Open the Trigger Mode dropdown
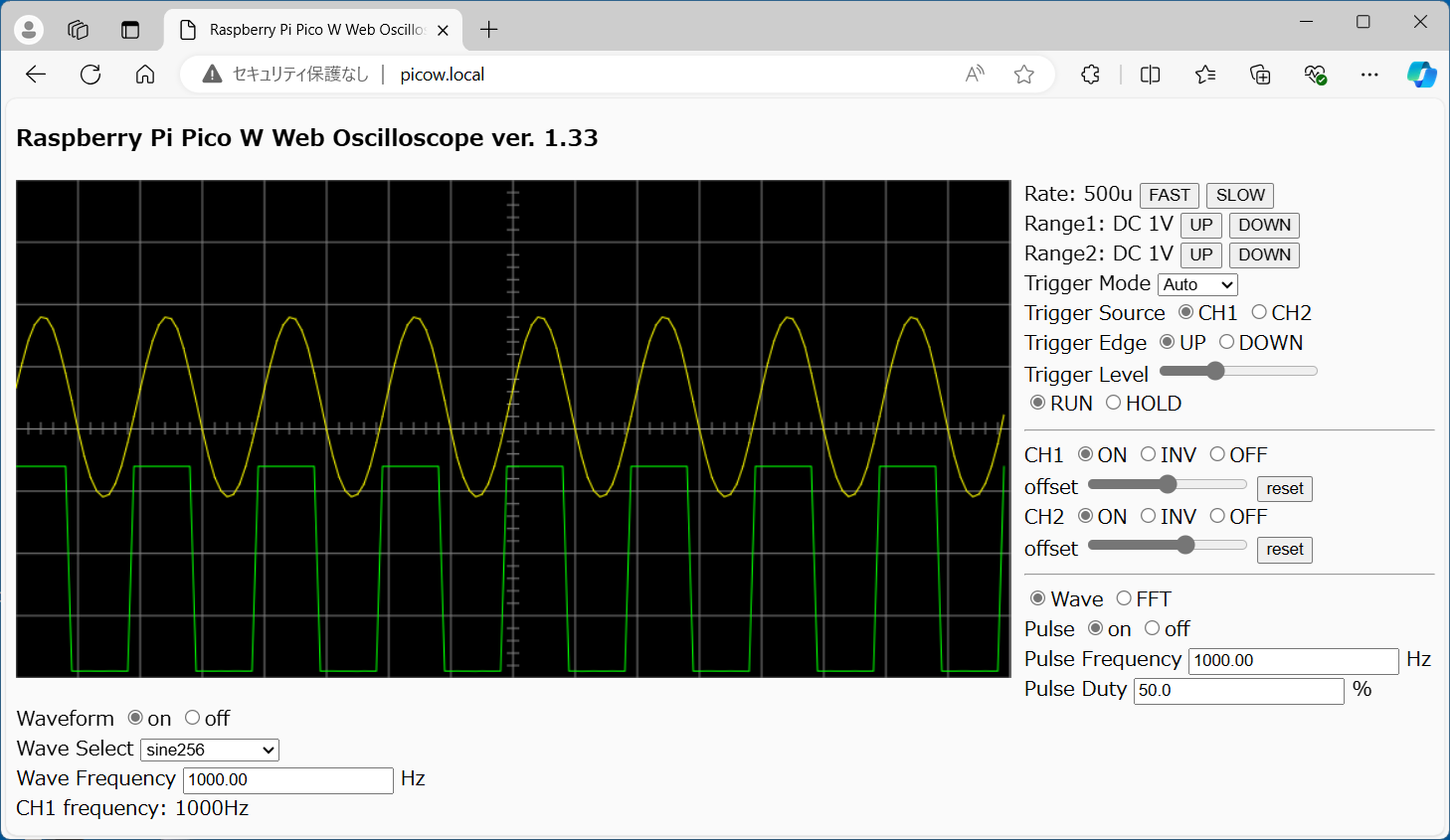This screenshot has width=1450, height=840. (1198, 285)
